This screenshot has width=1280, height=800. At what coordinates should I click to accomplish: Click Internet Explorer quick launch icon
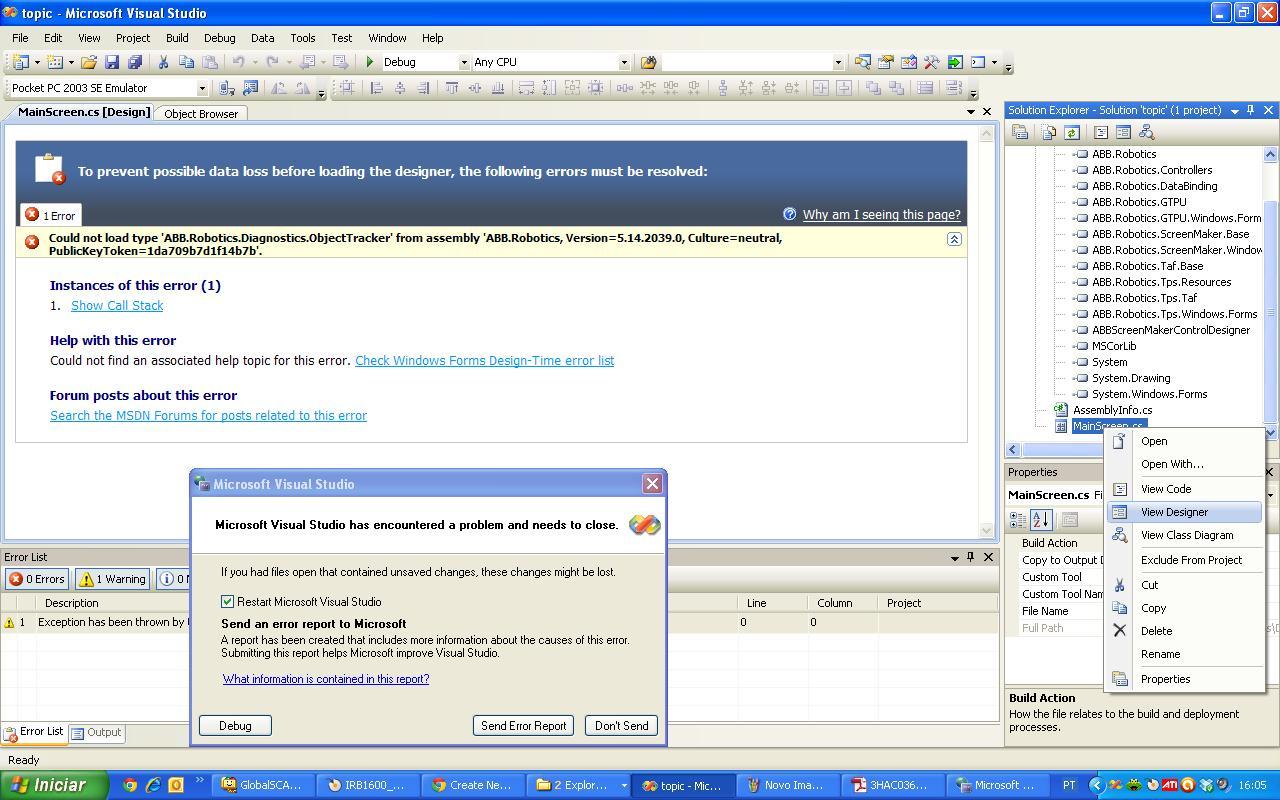click(153, 785)
